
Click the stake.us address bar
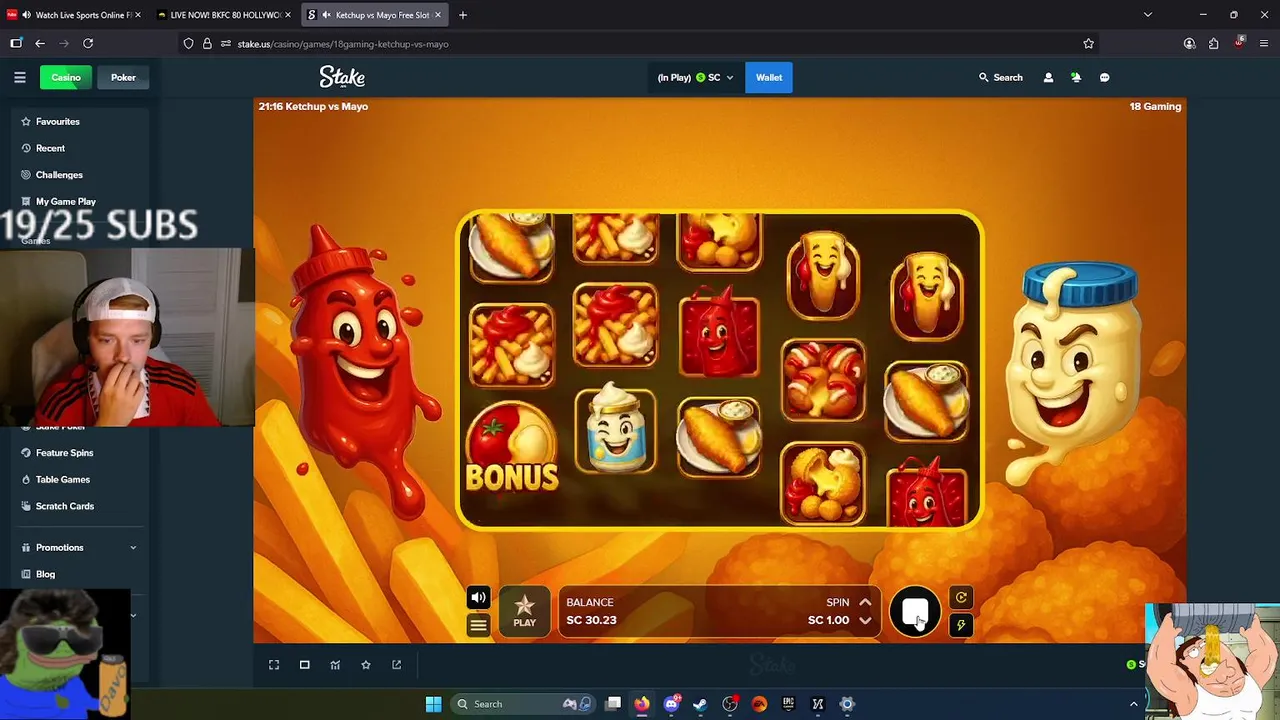tap(640, 44)
